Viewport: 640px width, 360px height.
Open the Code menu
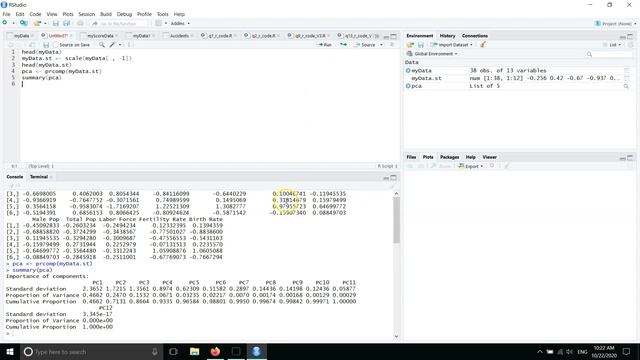tap(35, 14)
